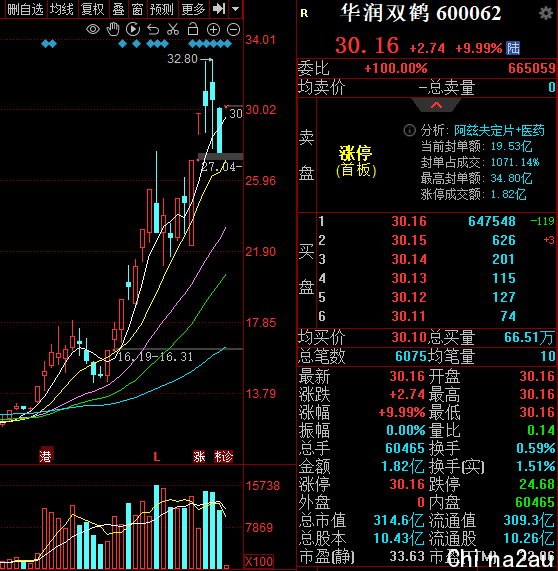Open the 窗 window option
558x571 pixels.
coord(137,9)
